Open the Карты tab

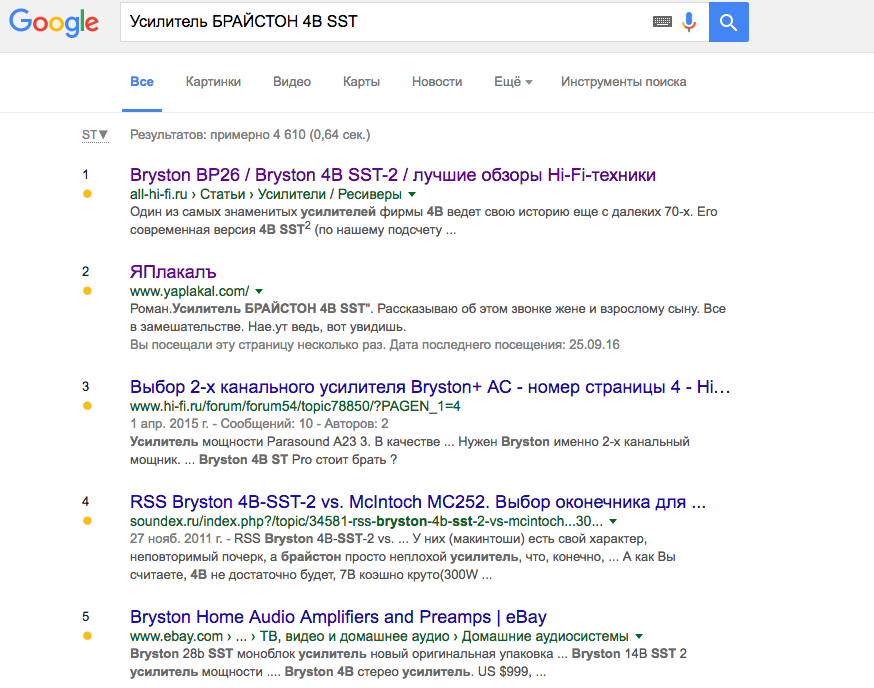(361, 82)
